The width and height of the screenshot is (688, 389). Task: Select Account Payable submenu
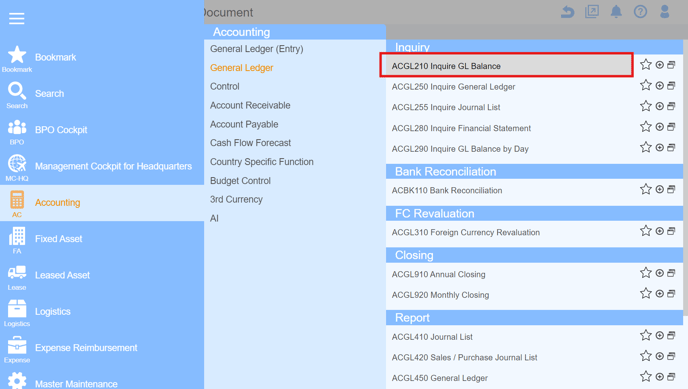[244, 124]
